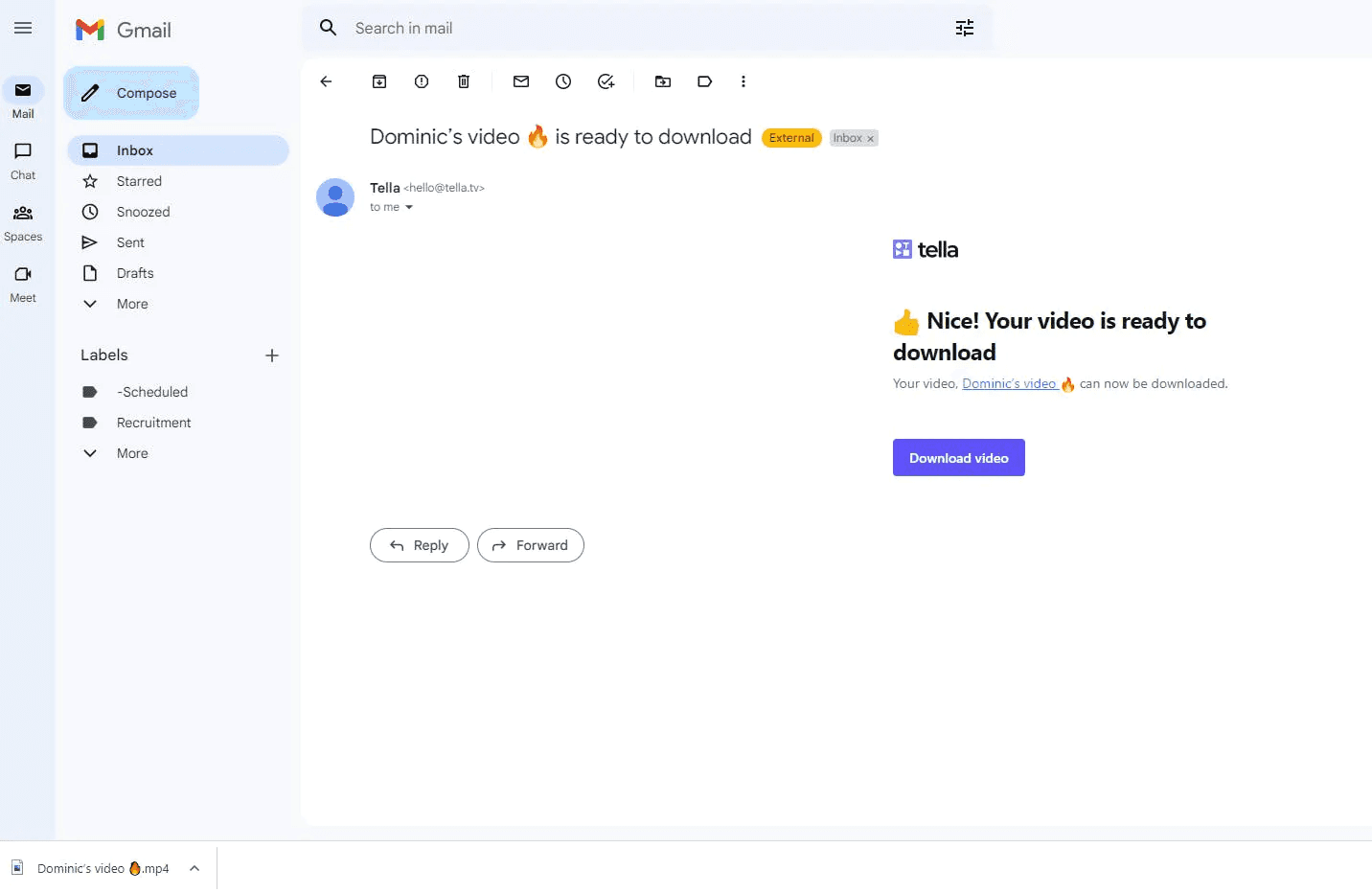Forward the Tella email
Screen dimensions: 1372x893
click(x=531, y=545)
